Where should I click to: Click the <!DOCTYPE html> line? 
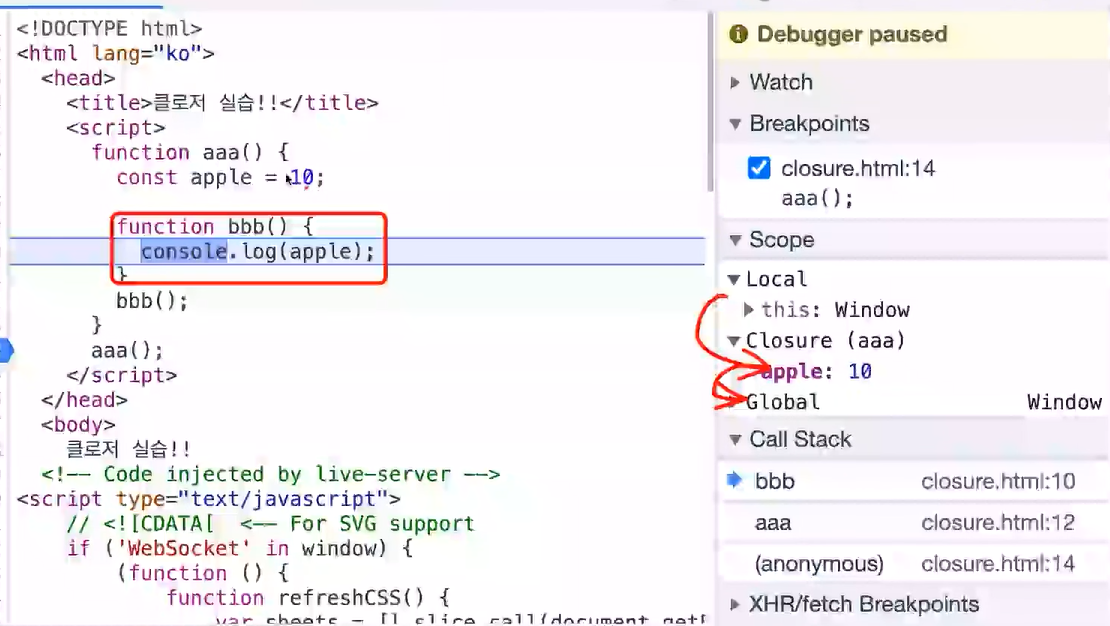pyautogui.click(x=109, y=28)
